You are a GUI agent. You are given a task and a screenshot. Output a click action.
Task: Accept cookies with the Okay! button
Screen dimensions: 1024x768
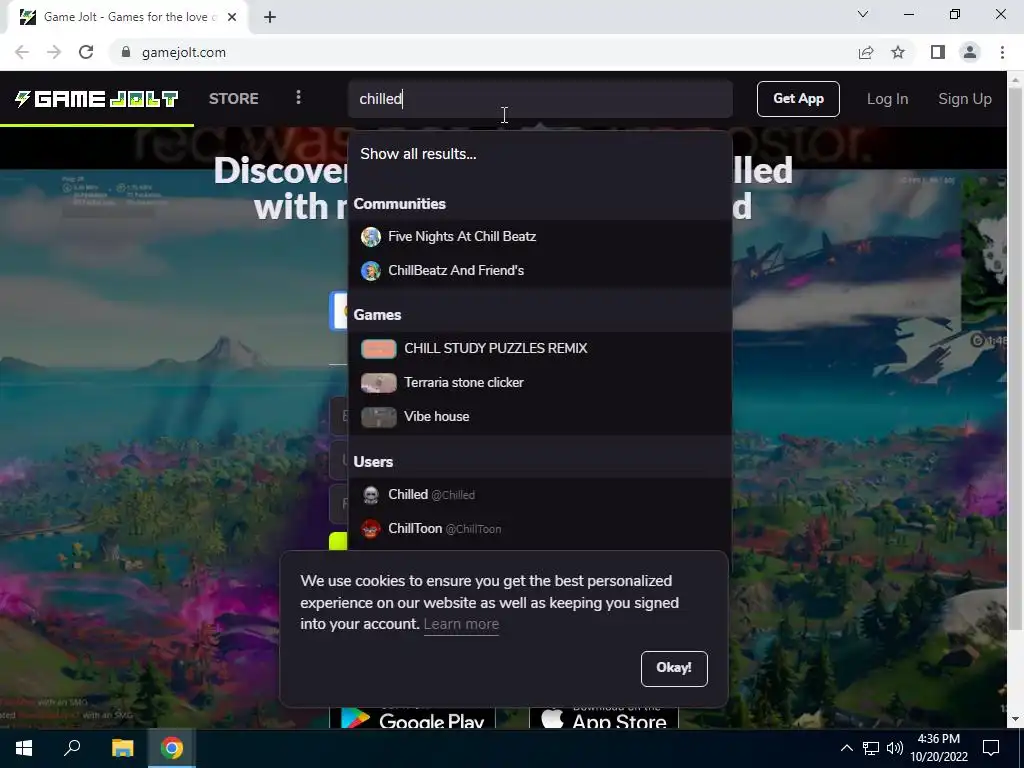click(x=674, y=668)
